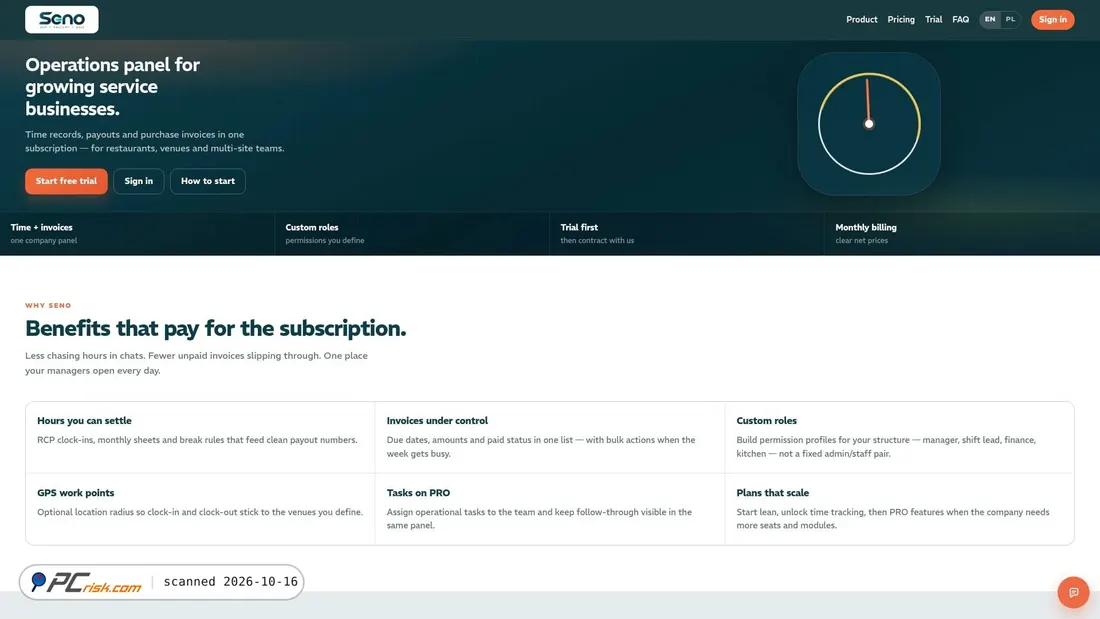
Task: Open the chat widget icon
Action: (1073, 592)
